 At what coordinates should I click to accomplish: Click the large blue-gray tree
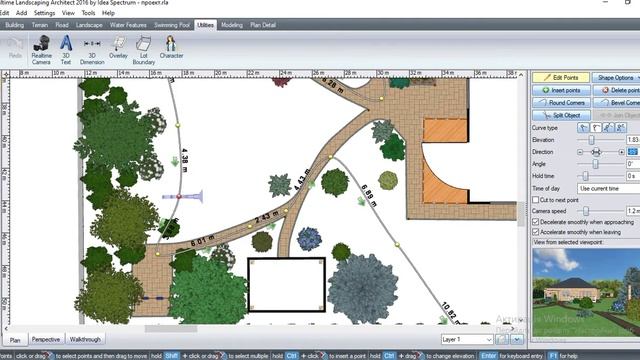[362, 289]
